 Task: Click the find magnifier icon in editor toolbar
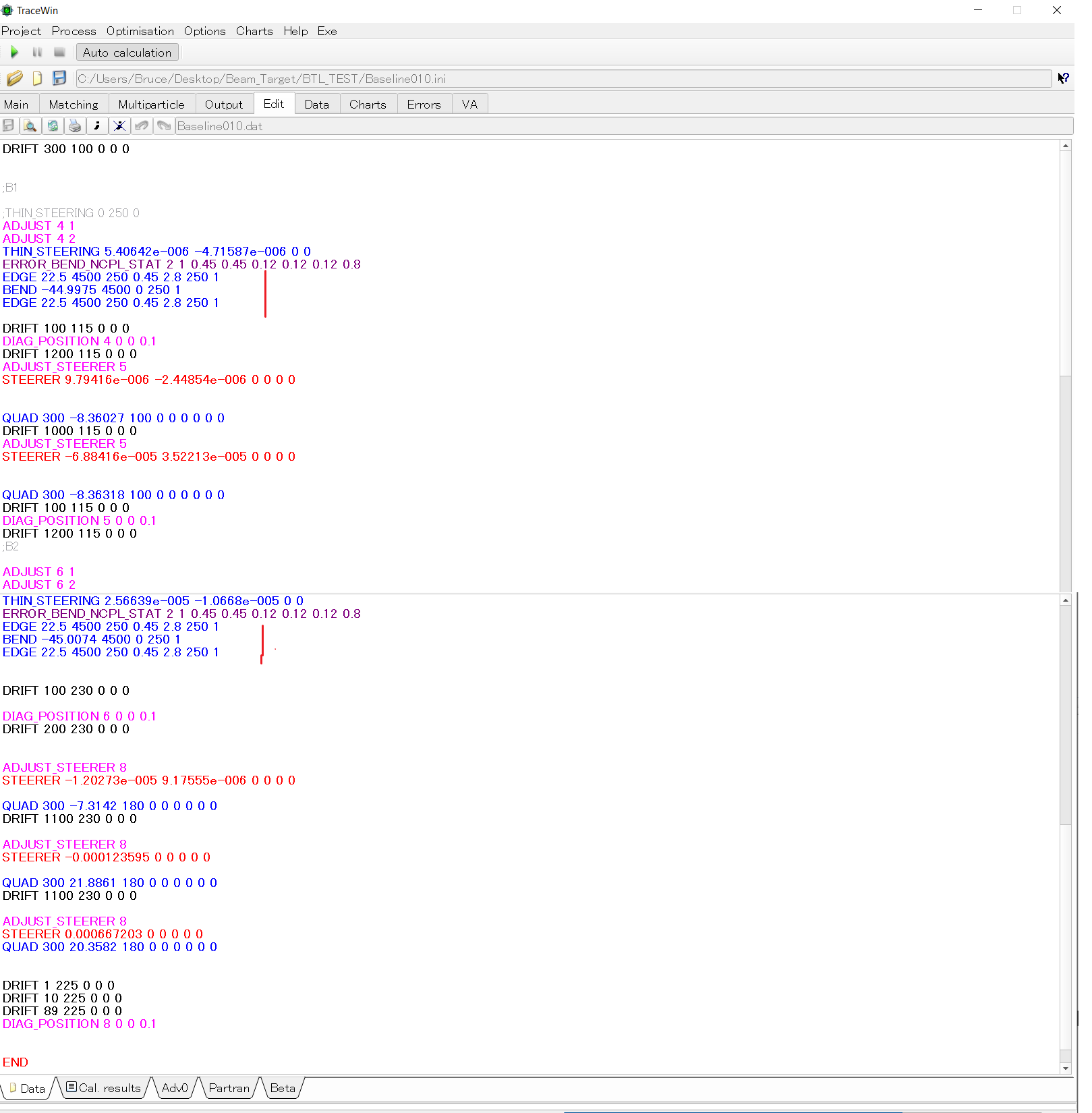(30, 125)
